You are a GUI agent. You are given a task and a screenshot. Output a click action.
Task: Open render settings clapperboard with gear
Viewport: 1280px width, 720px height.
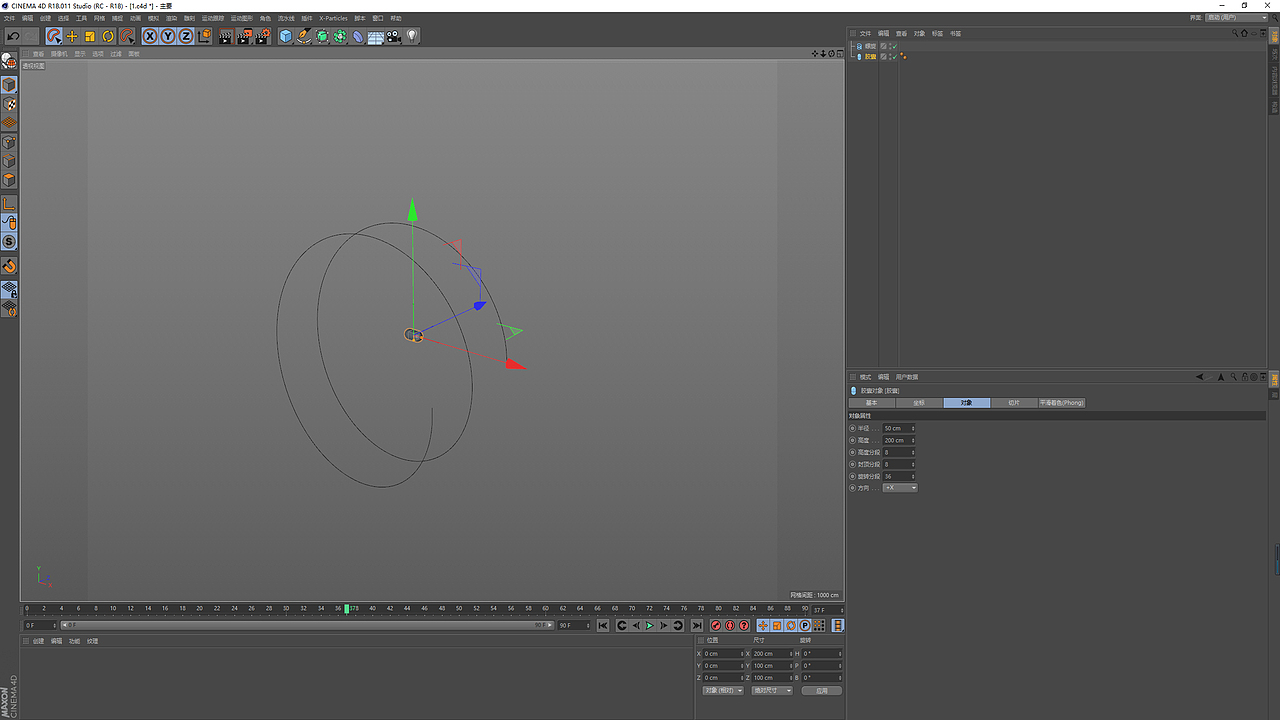[x=262, y=36]
